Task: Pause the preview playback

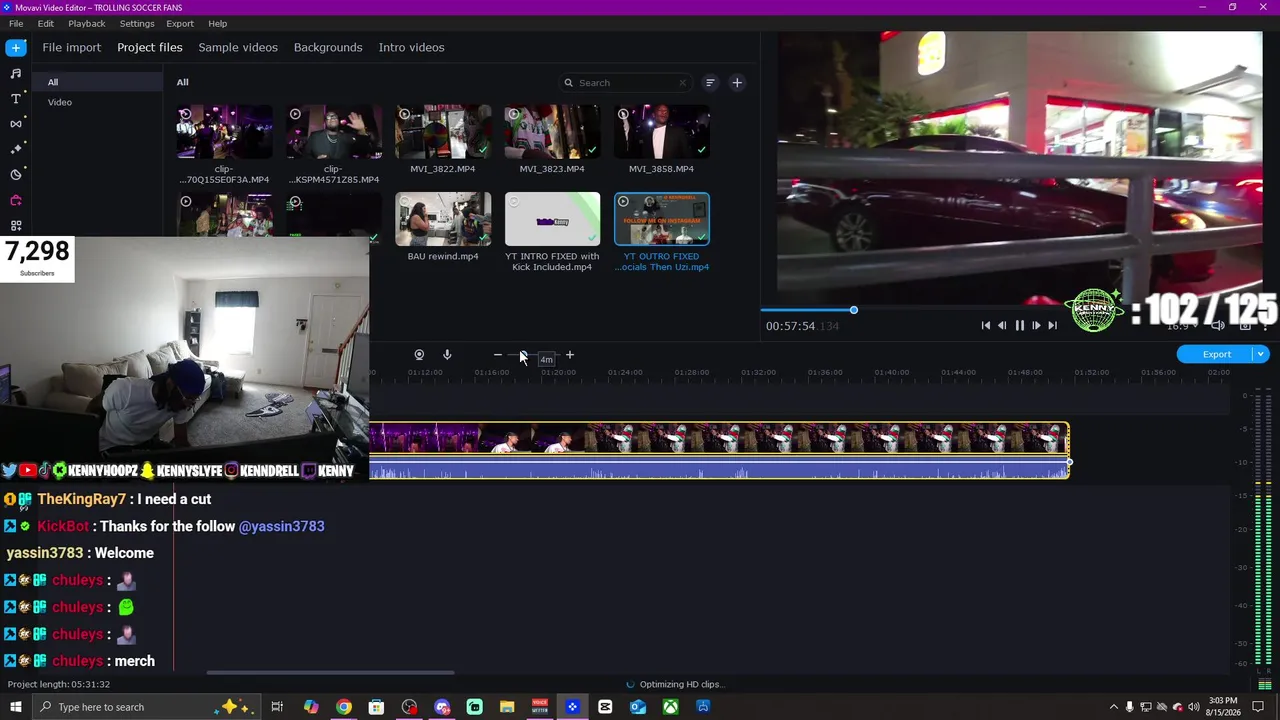Action: tap(1019, 325)
